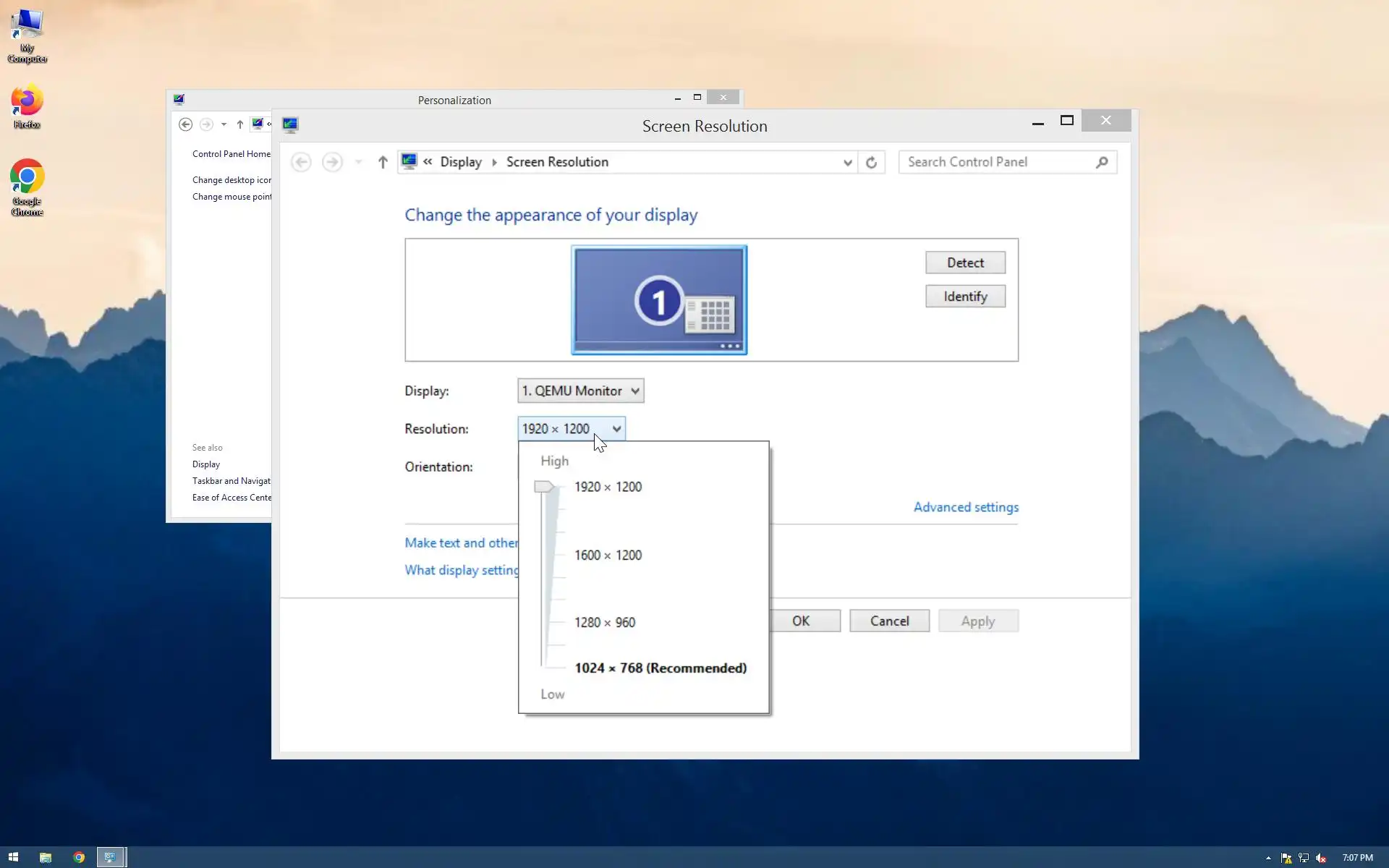
Task: Click the back arrow in Screen Resolution
Action: pos(302,162)
